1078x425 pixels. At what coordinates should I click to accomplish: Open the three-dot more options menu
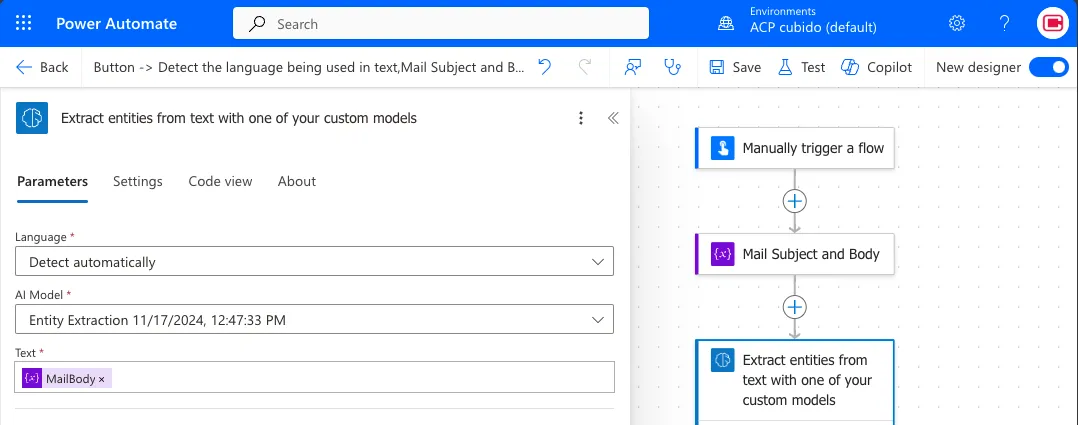tap(581, 118)
